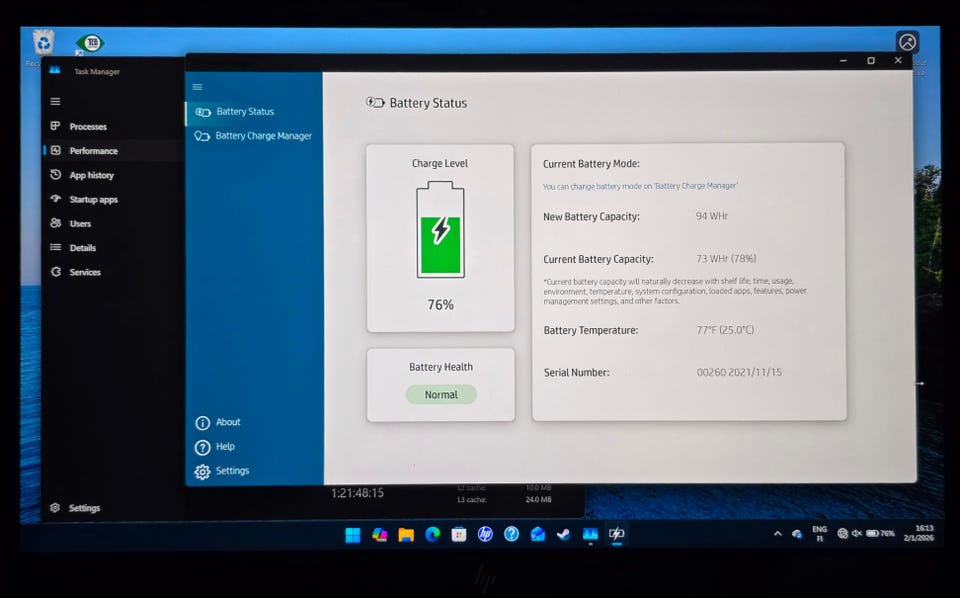The height and width of the screenshot is (598, 960).
Task: Open the battery app hamburger menu
Action: [x=197, y=88]
